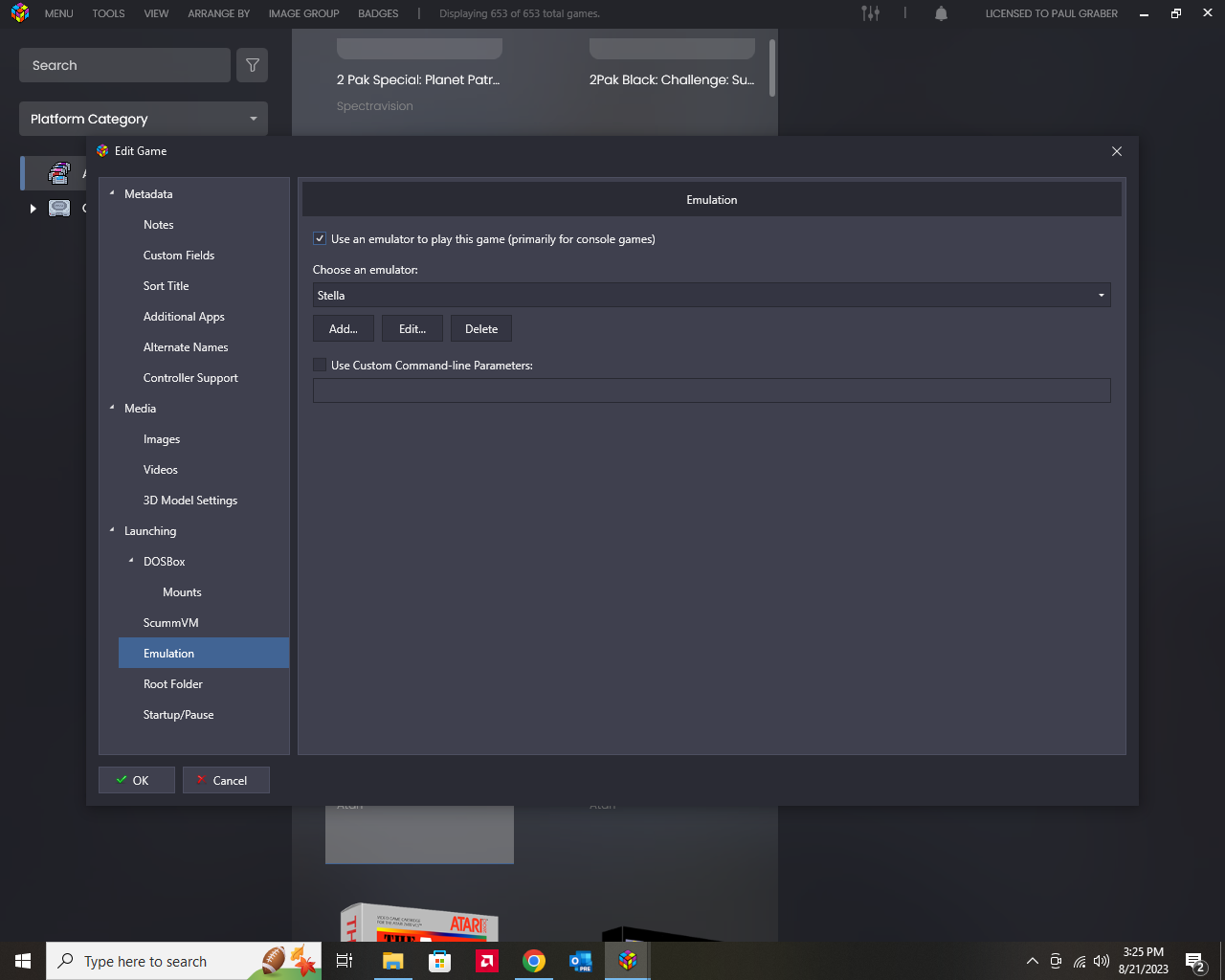The height and width of the screenshot is (980, 1225).
Task: Open Outlook from taskbar
Action: pyautogui.click(x=581, y=961)
